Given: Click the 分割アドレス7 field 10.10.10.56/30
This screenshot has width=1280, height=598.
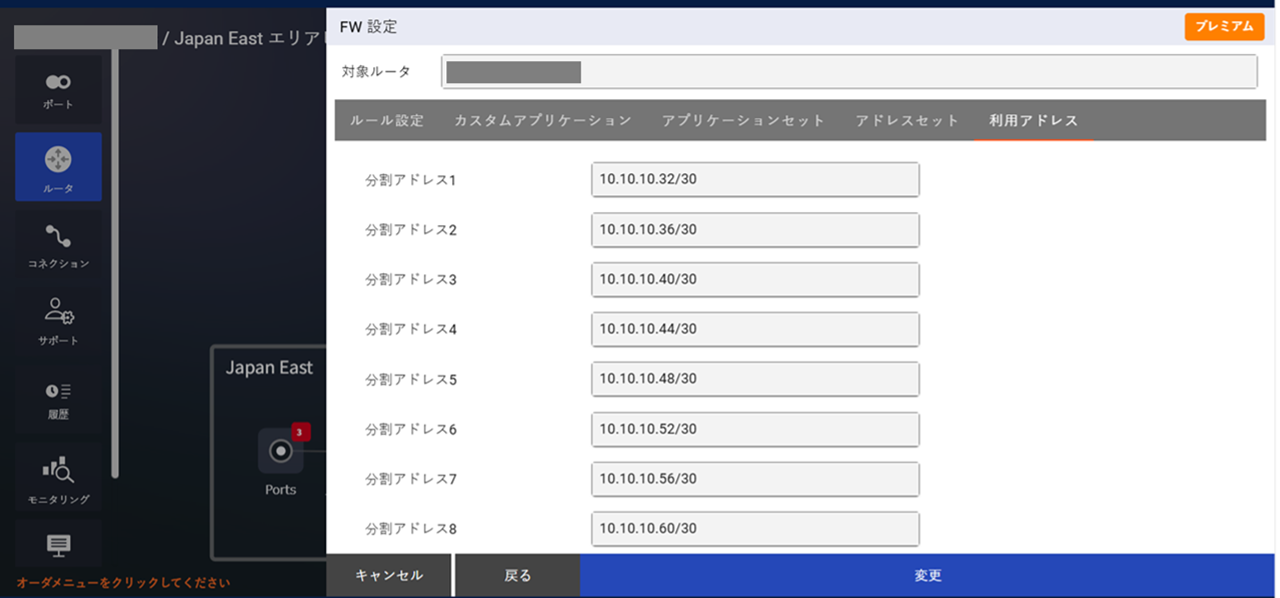Looking at the screenshot, I should point(755,479).
